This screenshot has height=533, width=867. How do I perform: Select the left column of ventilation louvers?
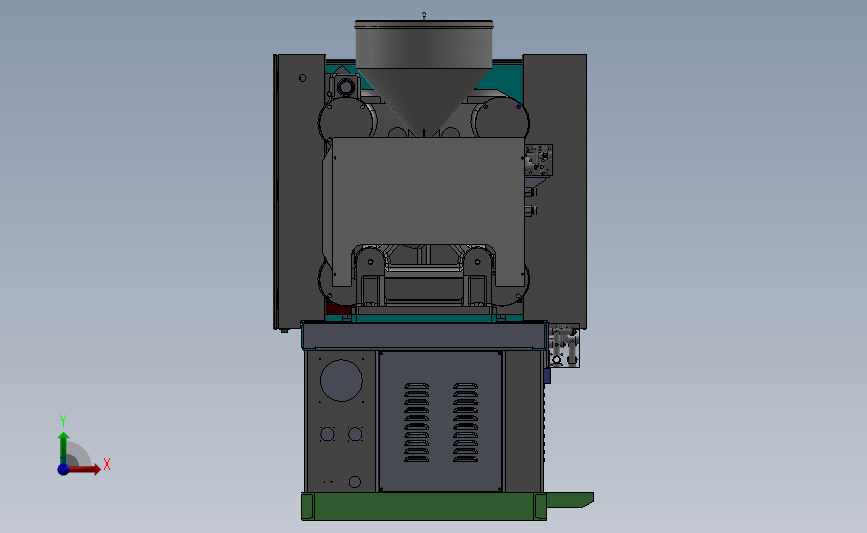tap(416, 422)
